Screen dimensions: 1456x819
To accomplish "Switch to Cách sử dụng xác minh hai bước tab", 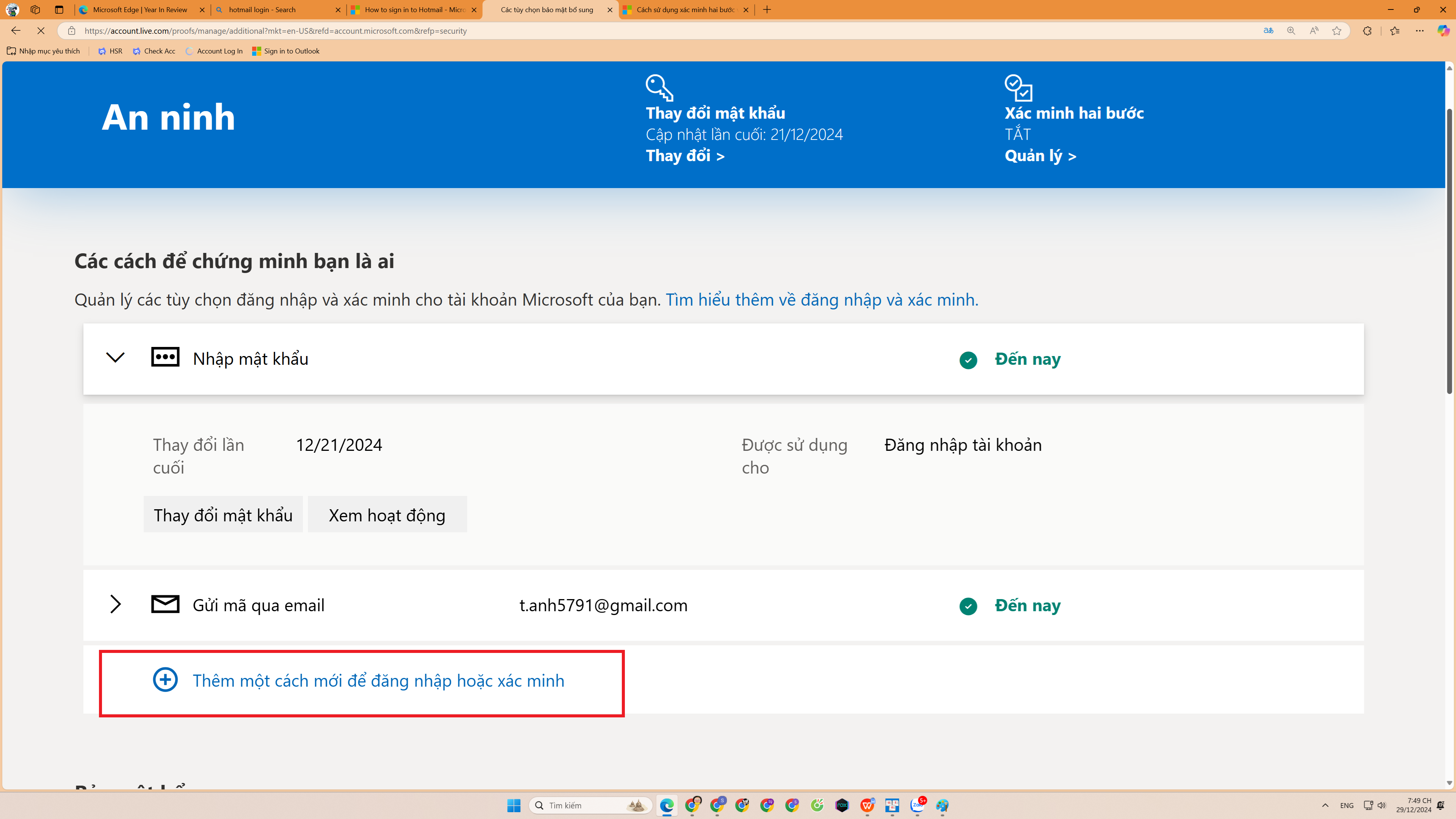I will [x=685, y=9].
